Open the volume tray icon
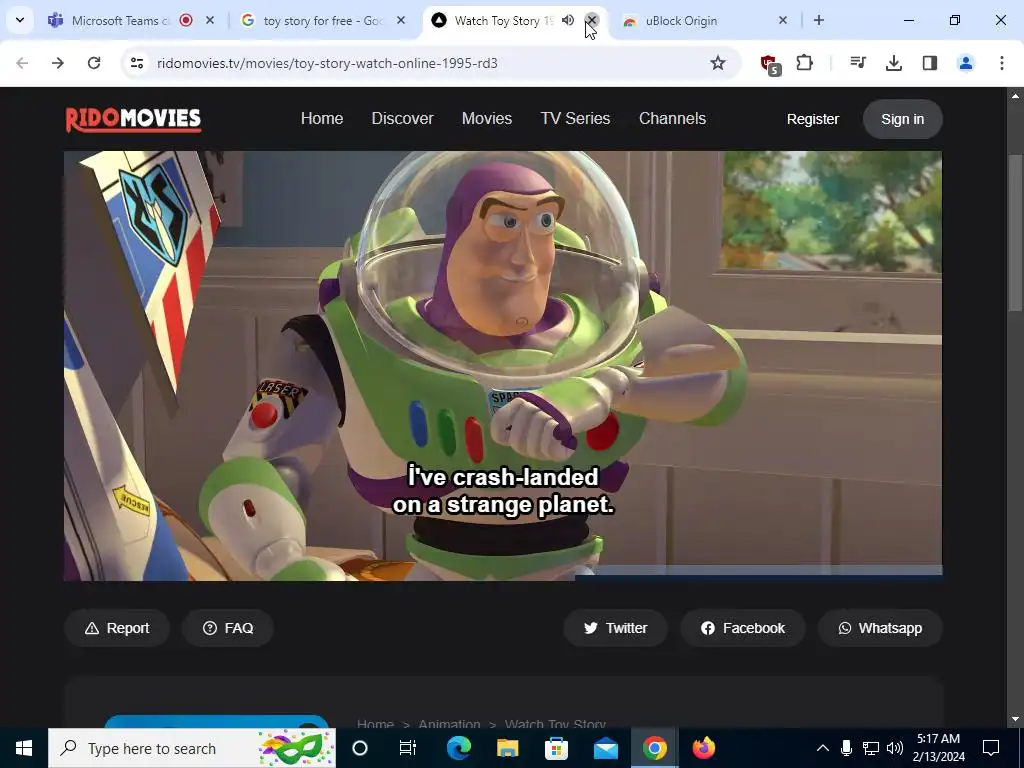This screenshot has width=1024, height=768. pos(895,748)
